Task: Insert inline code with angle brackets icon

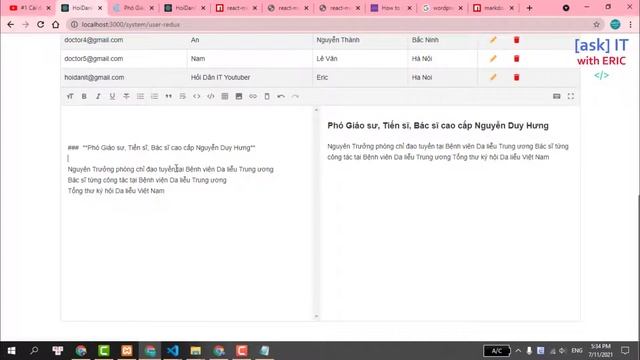Action: [197, 96]
